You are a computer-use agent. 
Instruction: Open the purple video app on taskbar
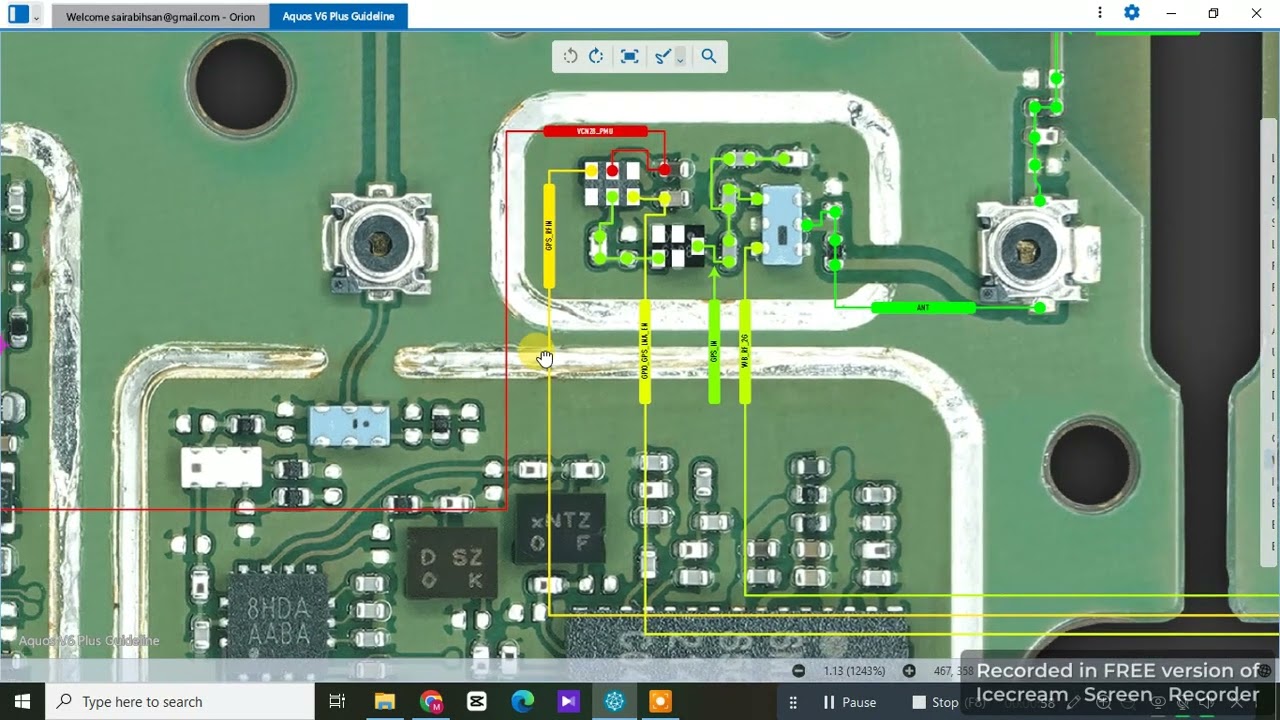click(x=569, y=701)
